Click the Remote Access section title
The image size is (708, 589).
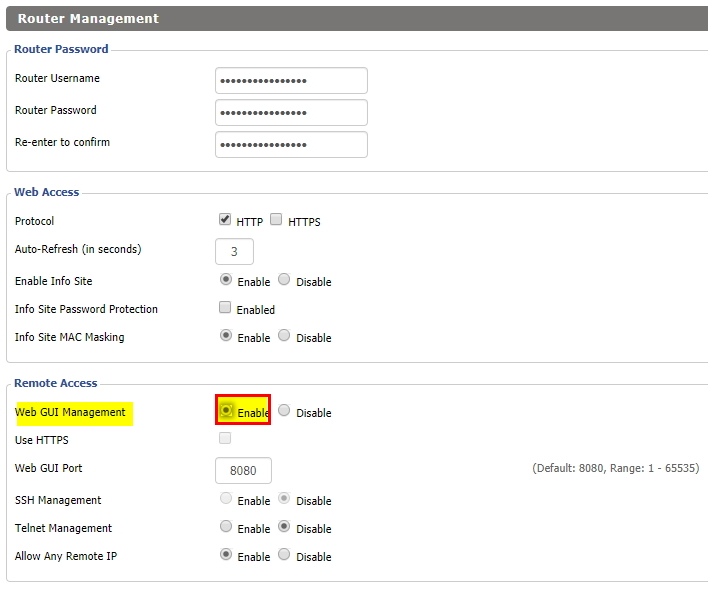point(56,383)
